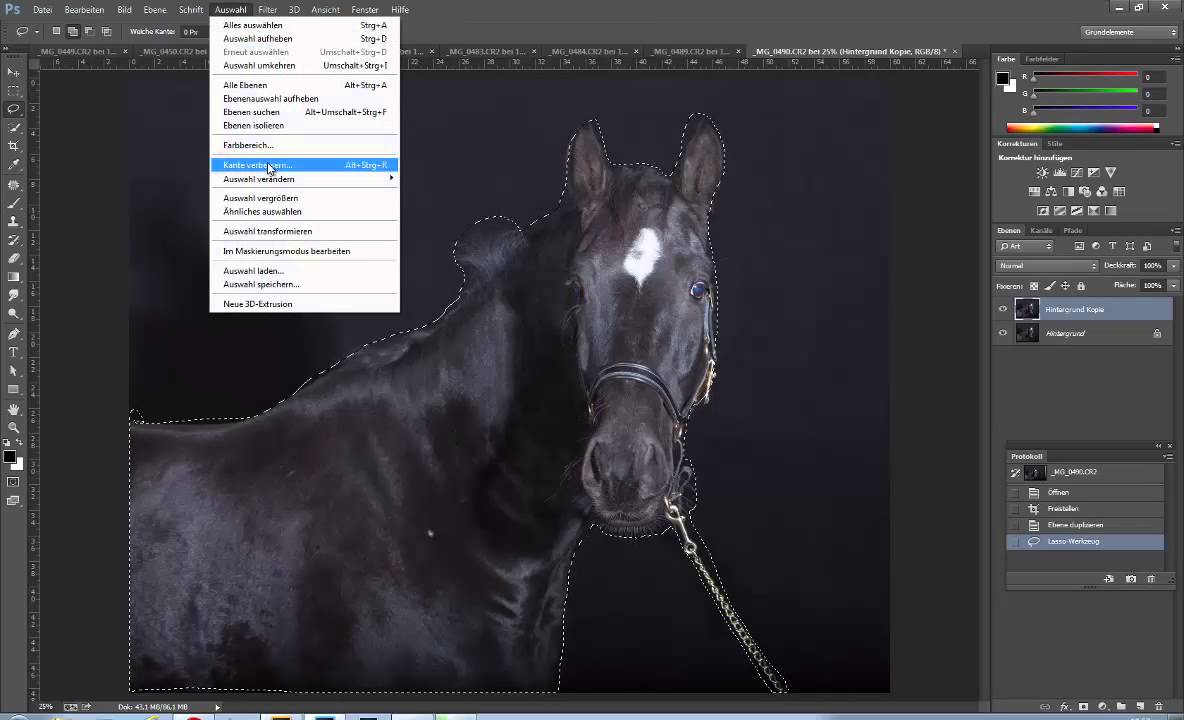Open the layer blend mode Normal dropdown
1184x720 pixels.
[x=1047, y=266]
